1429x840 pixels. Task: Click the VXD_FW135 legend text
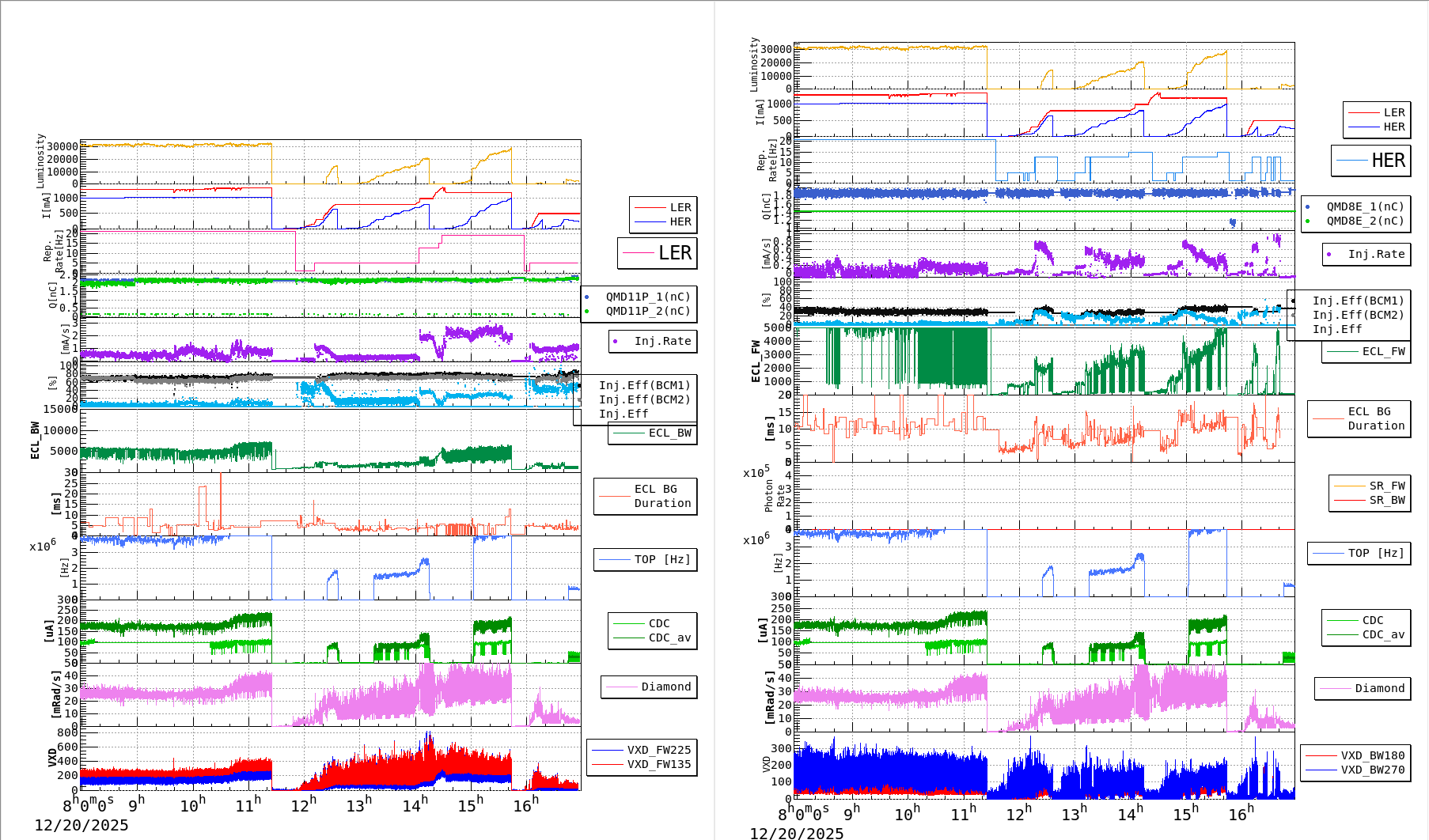pyautogui.click(x=658, y=764)
